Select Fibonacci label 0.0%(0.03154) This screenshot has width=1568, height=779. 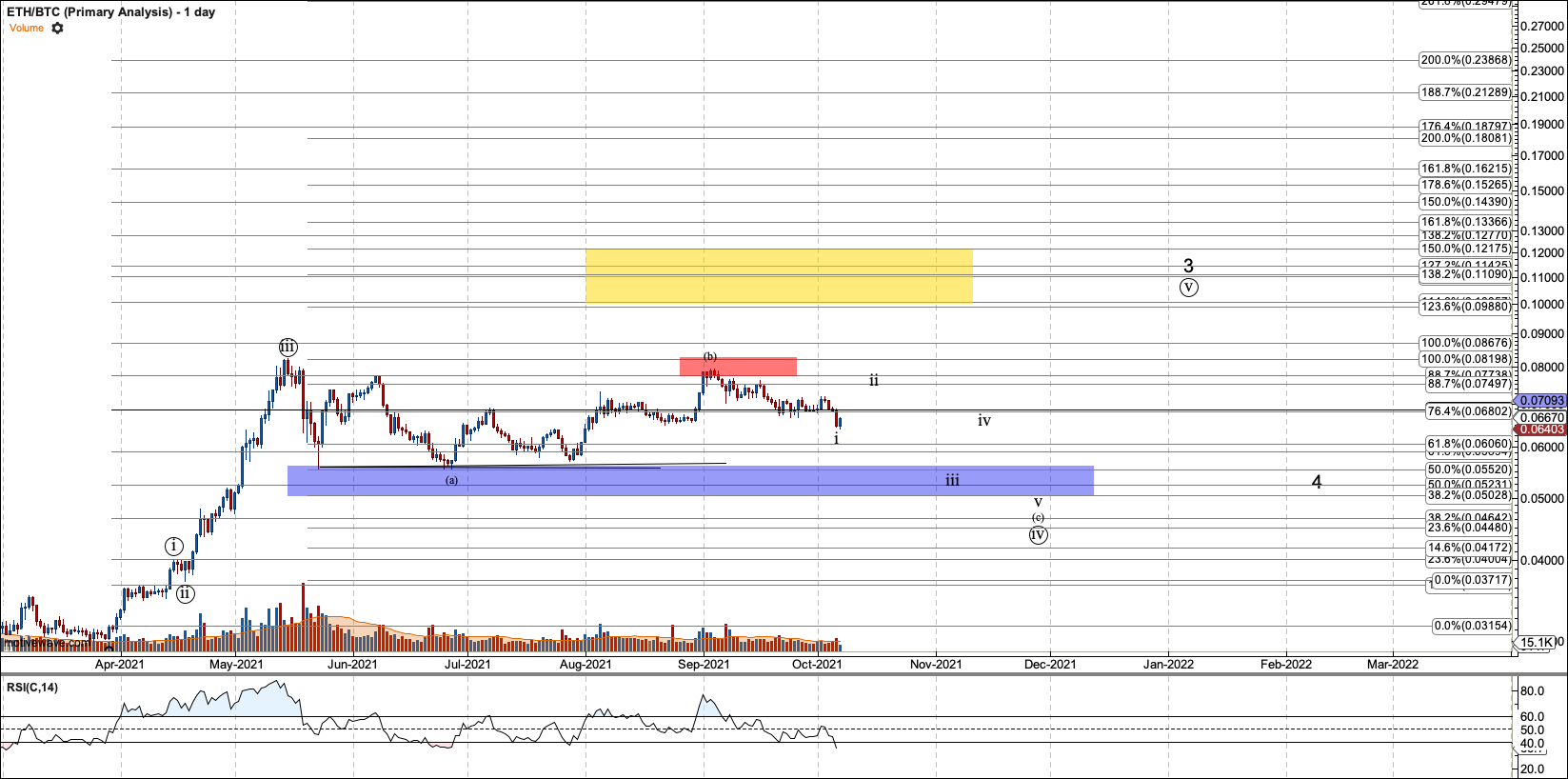coord(1471,626)
